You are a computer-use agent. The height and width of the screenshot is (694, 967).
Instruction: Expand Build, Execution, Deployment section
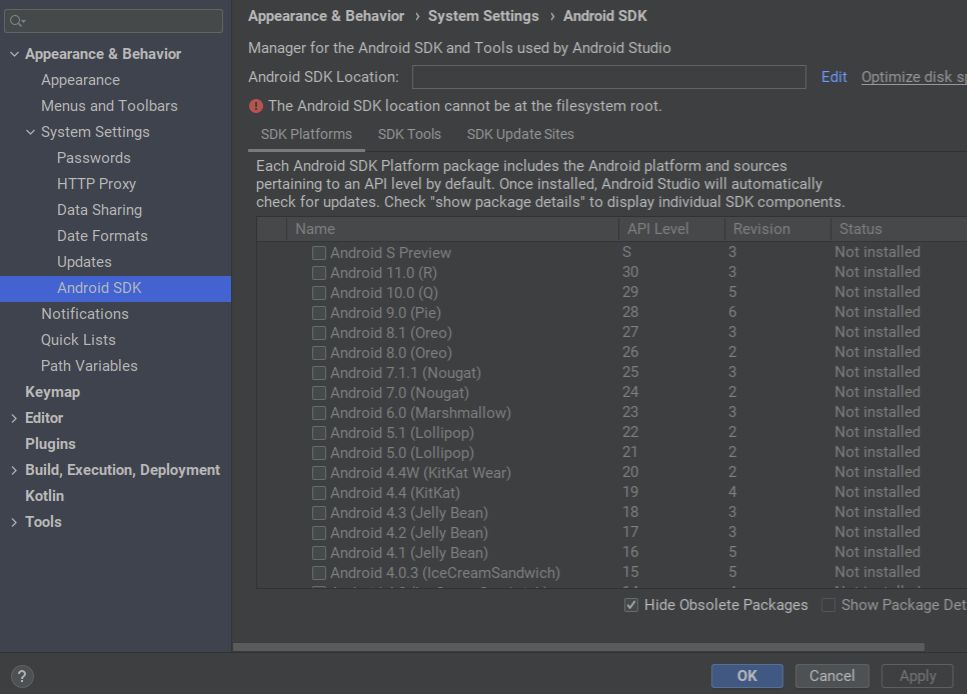coord(14,470)
